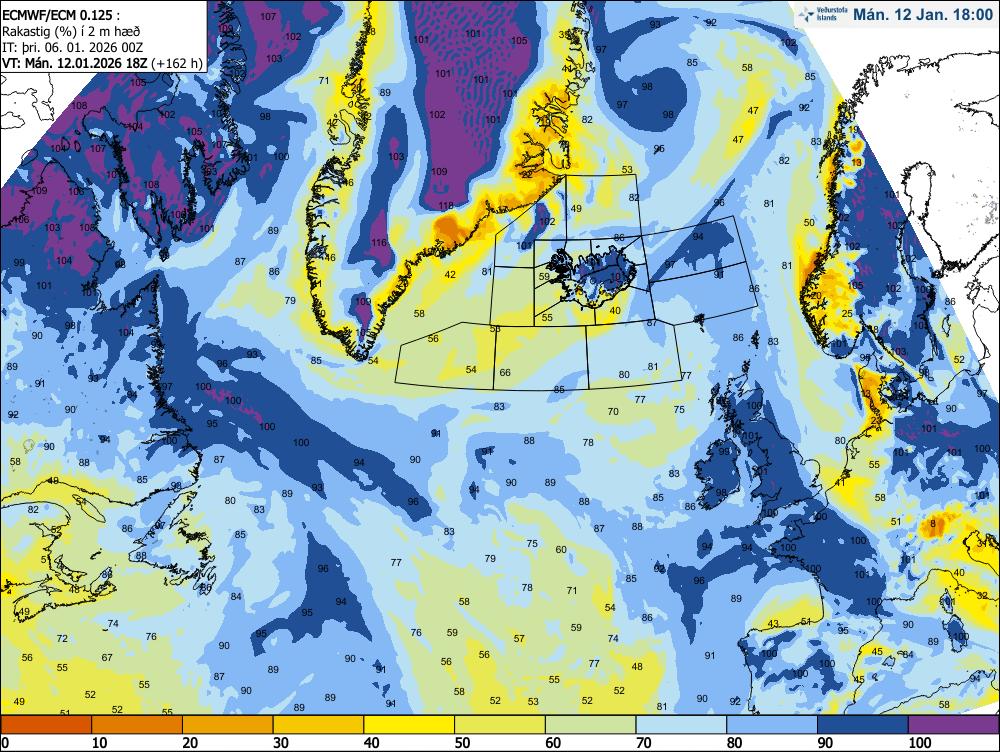Click Iceland on the map
1000x752 pixels.
pos(594,276)
